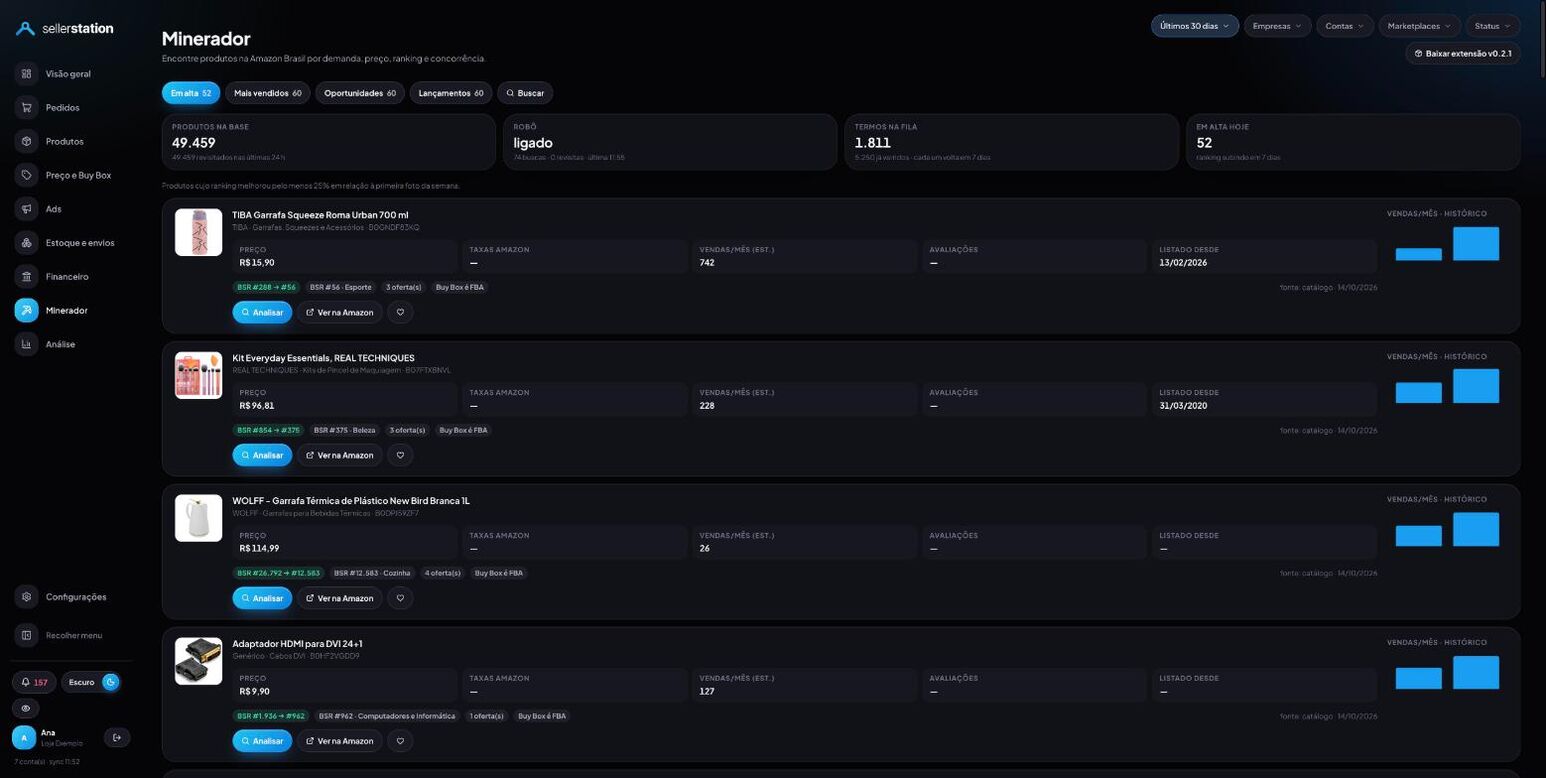The height and width of the screenshot is (778, 1546).
Task: Favorite the Adaptador HDMI para DVI product
Action: point(400,741)
